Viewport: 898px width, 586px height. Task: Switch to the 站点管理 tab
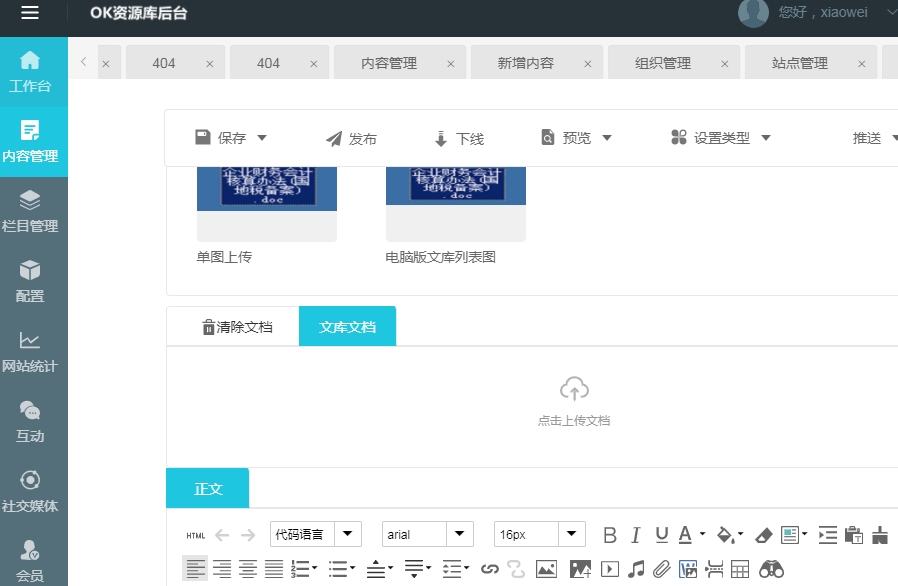tap(800, 63)
